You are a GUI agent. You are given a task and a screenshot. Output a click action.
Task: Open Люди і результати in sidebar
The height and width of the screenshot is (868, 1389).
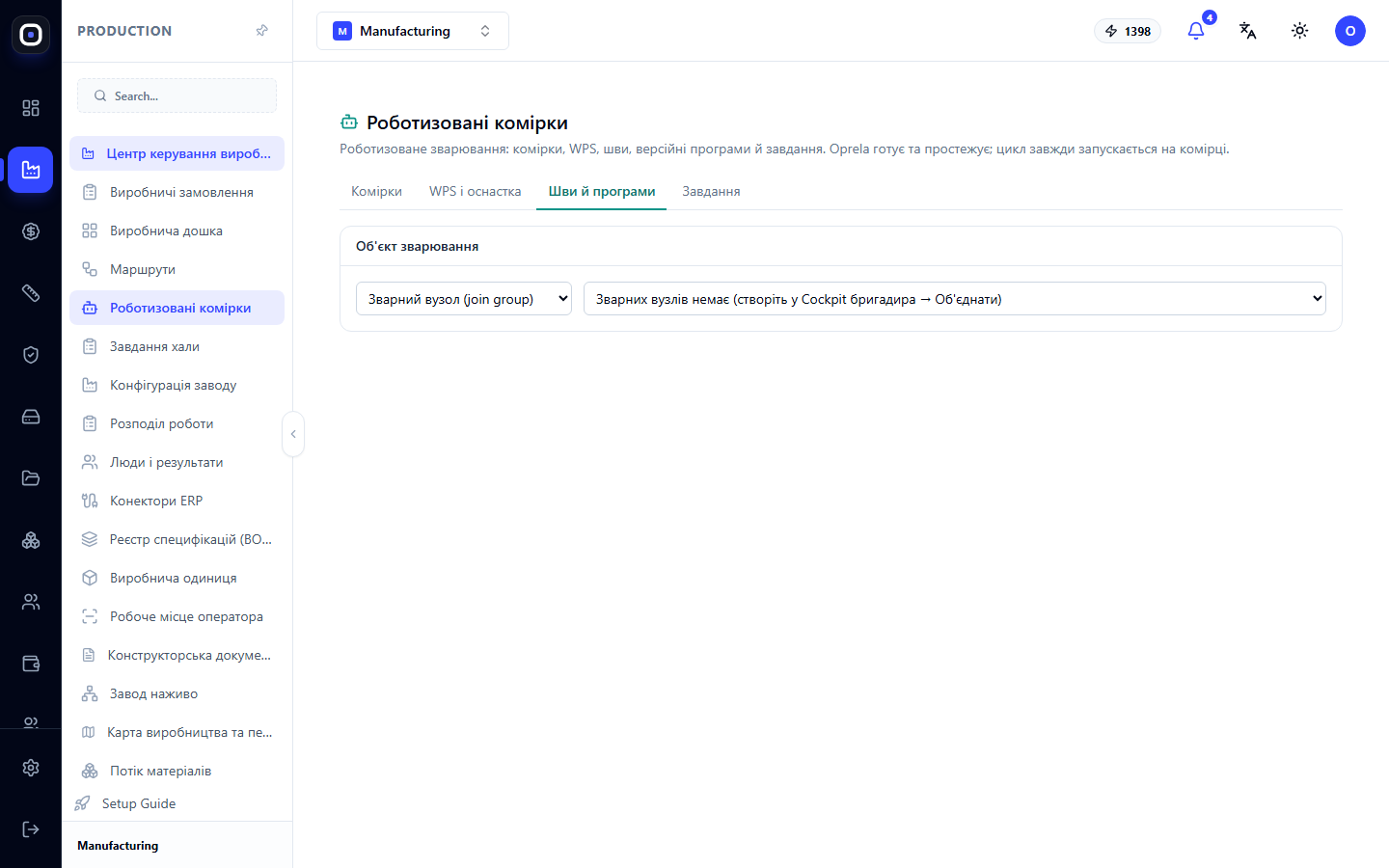coord(177,462)
